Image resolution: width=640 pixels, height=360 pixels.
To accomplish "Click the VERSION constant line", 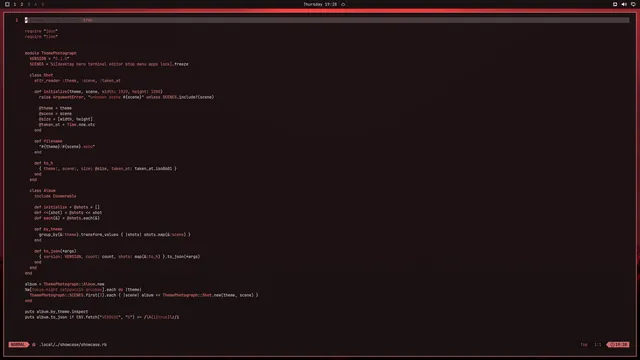I will click(x=49, y=58).
